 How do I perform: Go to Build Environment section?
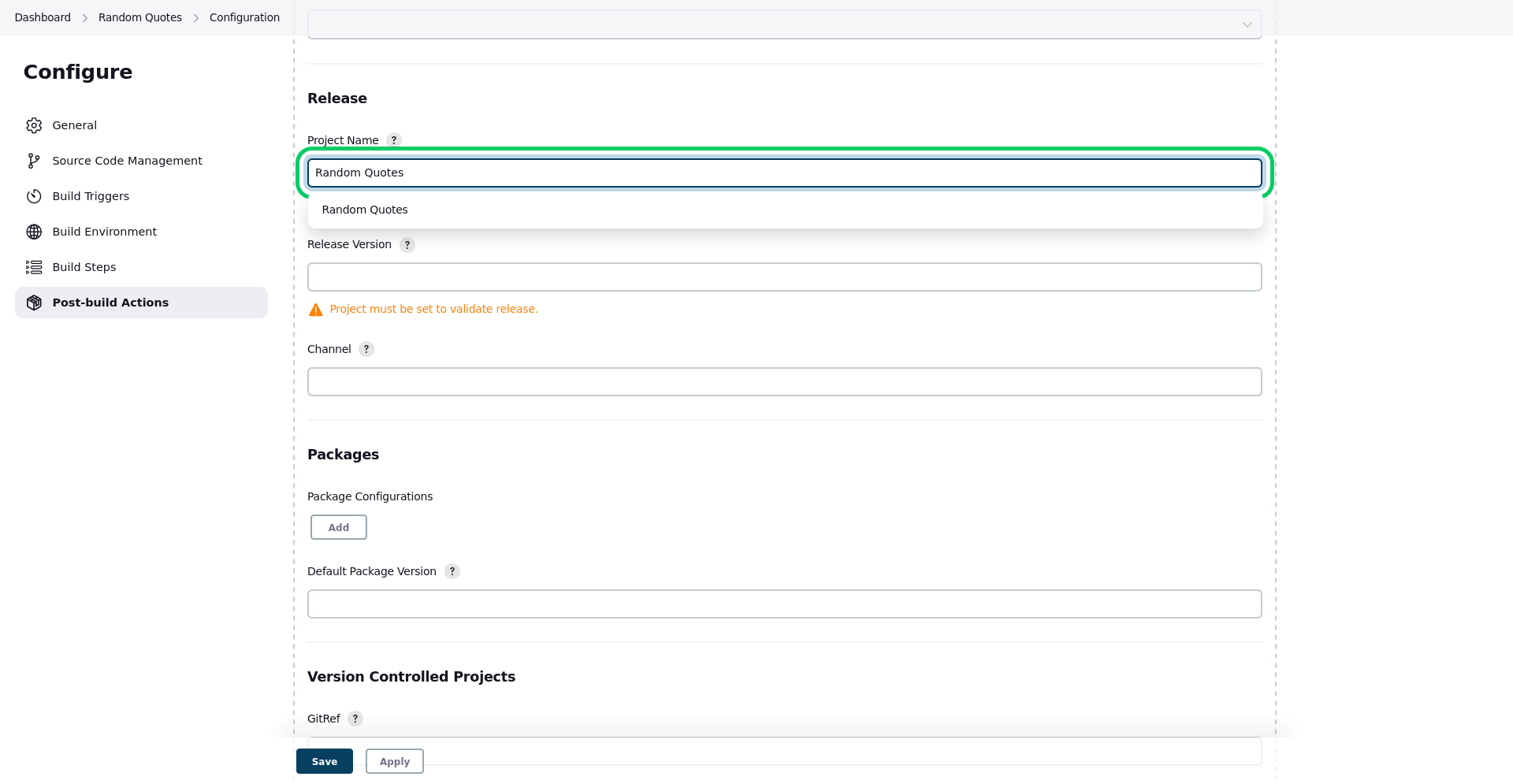[141, 232]
